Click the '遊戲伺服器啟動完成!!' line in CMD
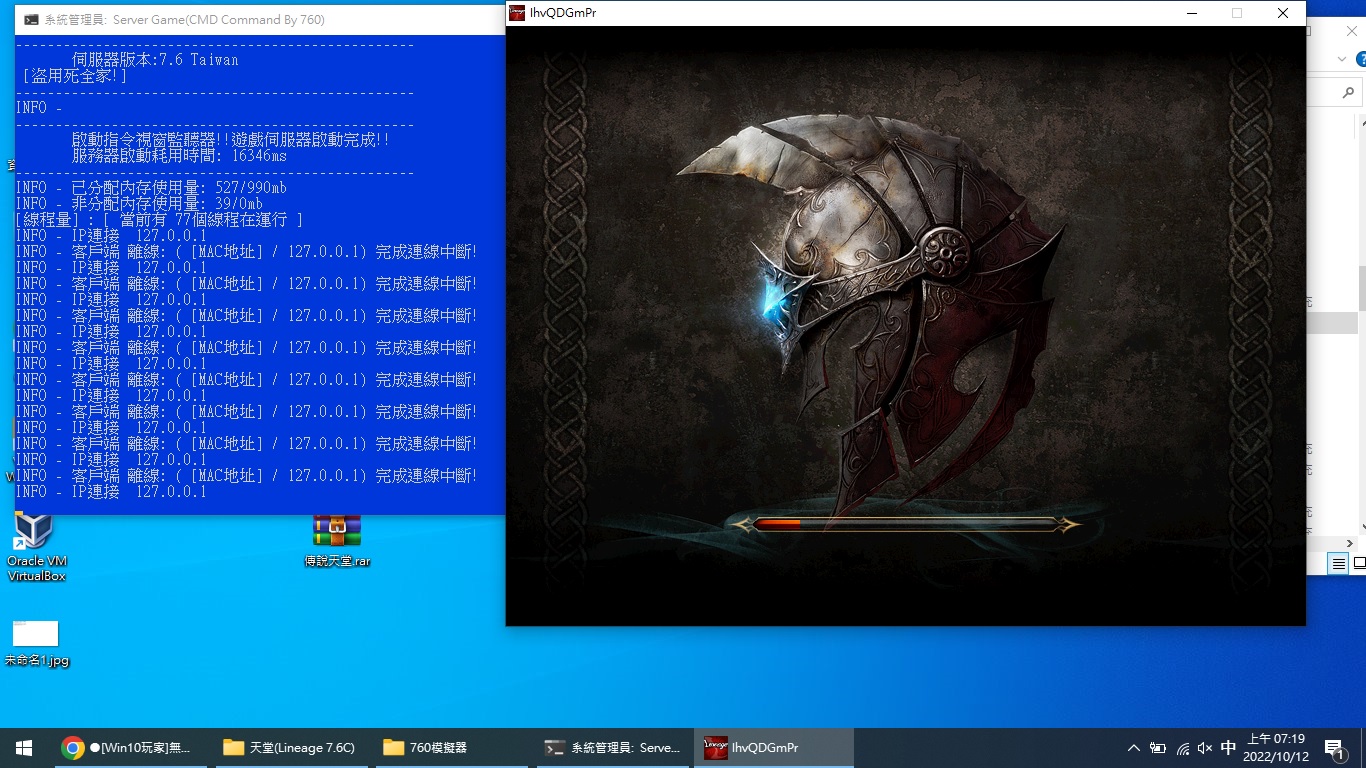Screen dimensions: 1366x768 tap(311, 140)
